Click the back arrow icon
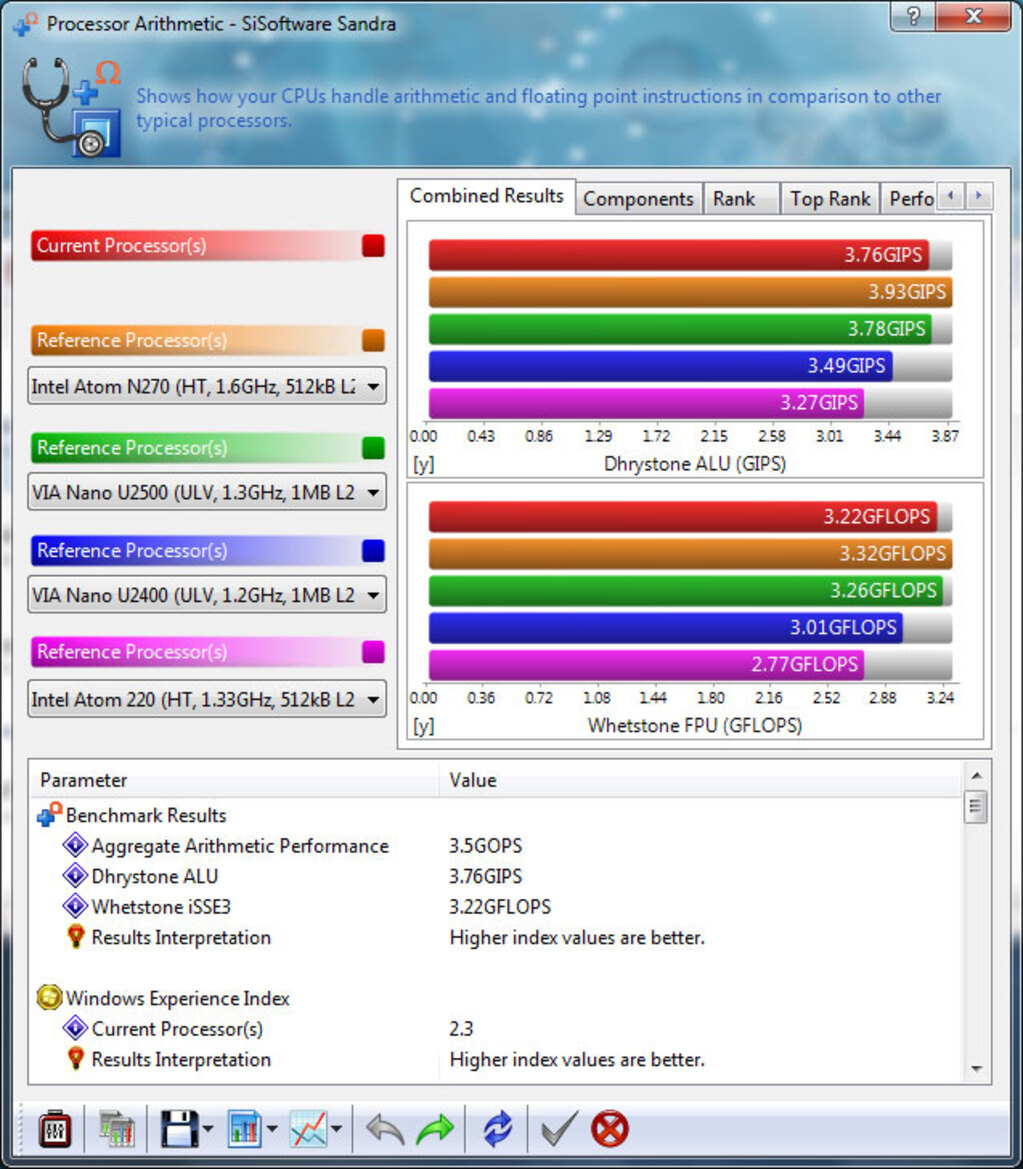1023x1169 pixels. pos(385,1129)
